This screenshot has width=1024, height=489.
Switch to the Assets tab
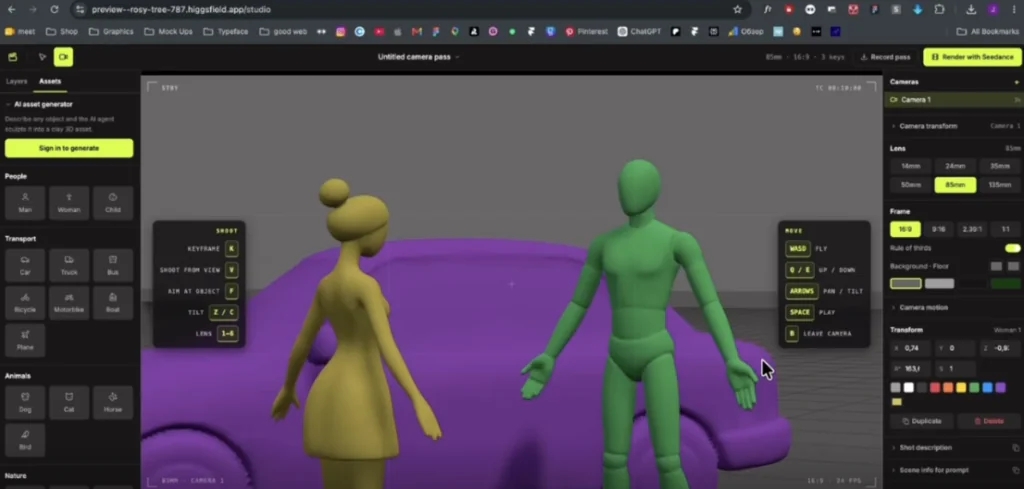[50, 82]
